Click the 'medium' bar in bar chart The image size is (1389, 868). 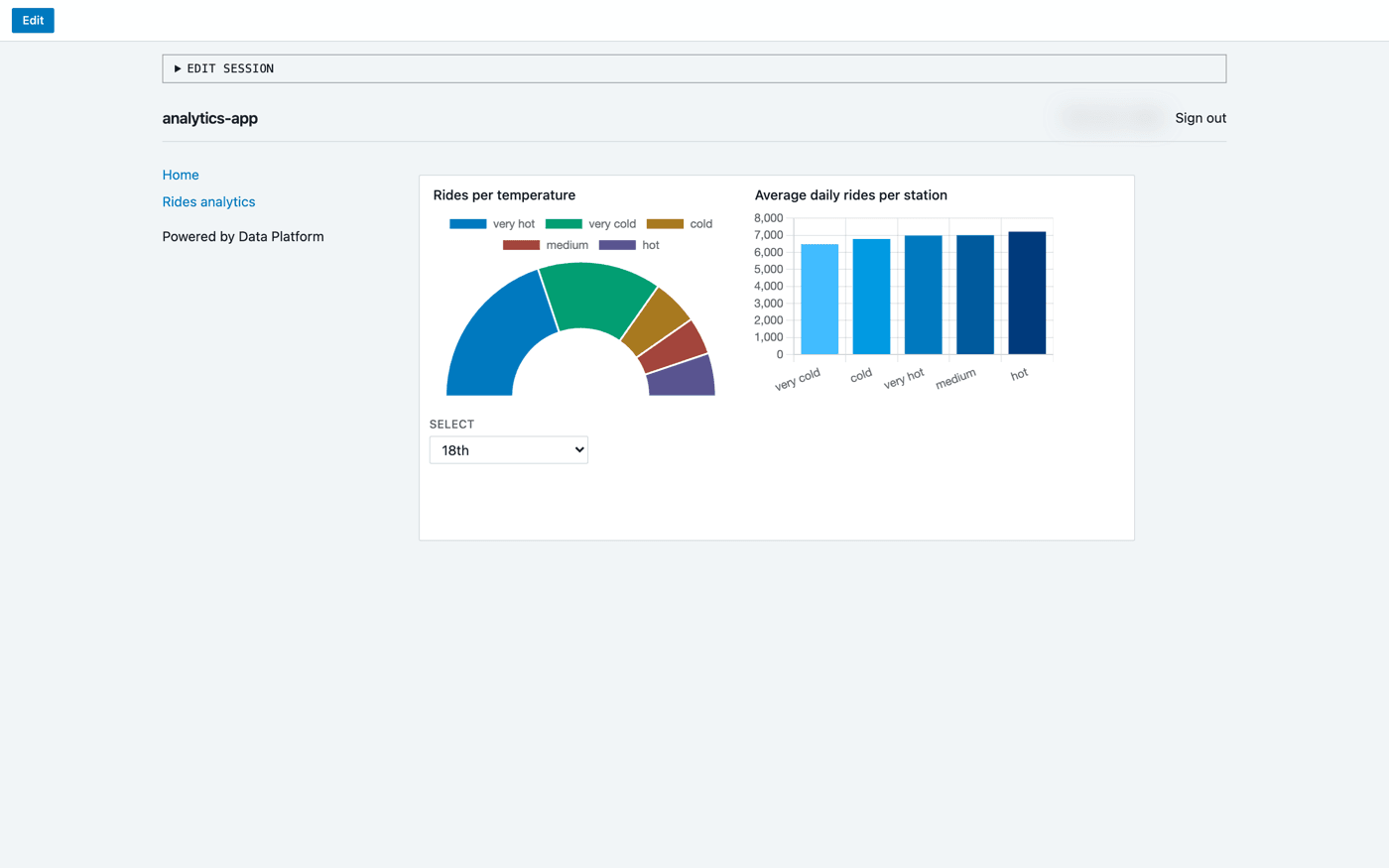(975, 295)
